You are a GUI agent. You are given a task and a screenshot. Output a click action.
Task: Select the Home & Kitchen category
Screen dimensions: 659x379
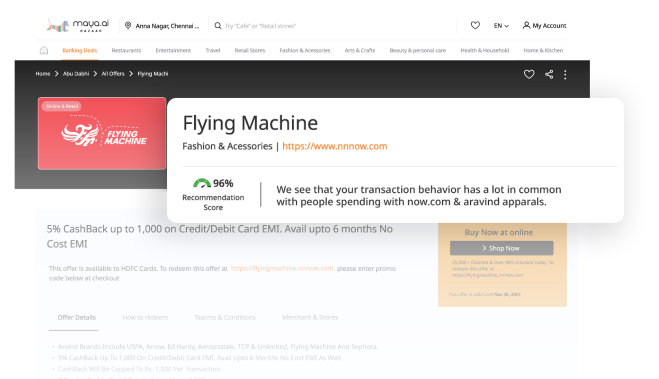pos(543,50)
